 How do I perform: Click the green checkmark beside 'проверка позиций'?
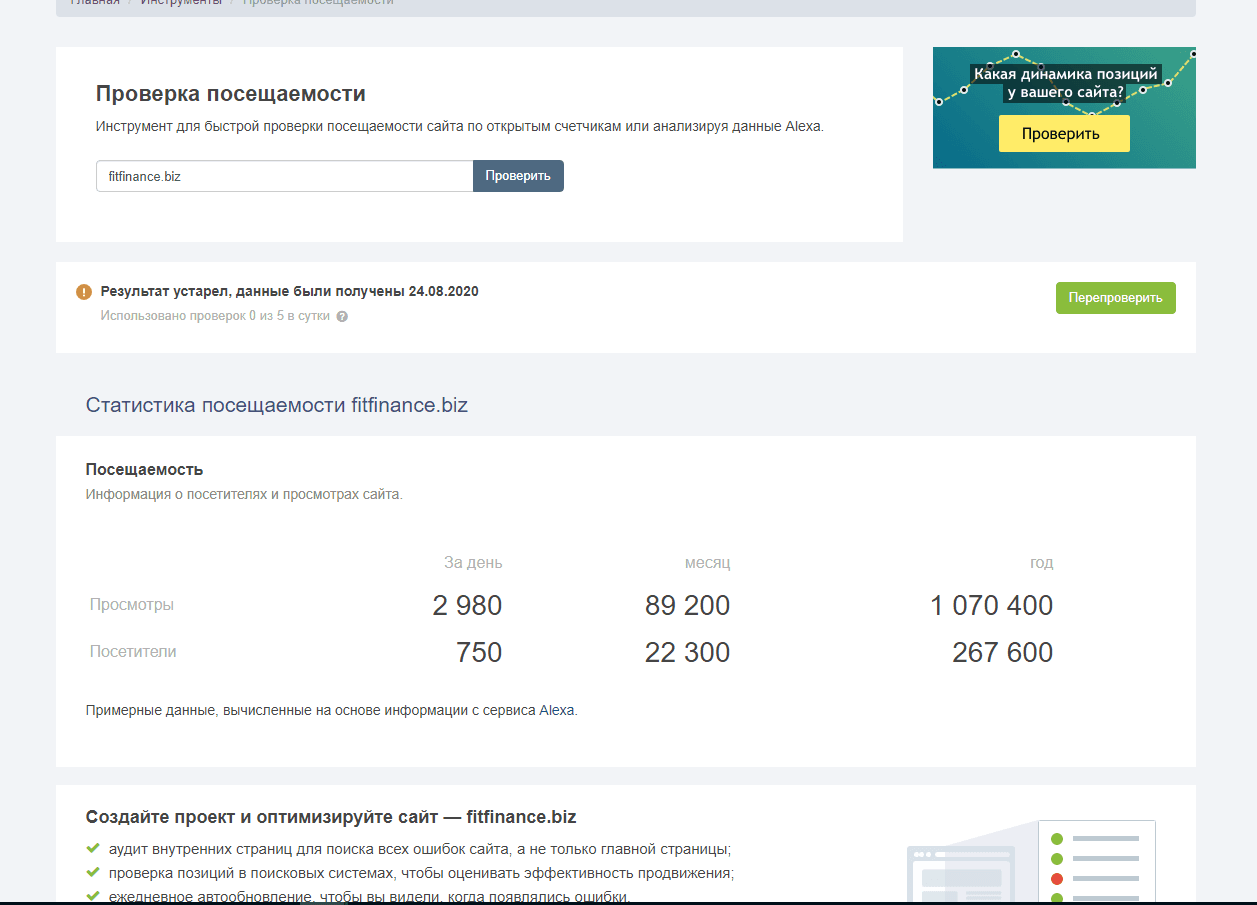click(x=93, y=872)
